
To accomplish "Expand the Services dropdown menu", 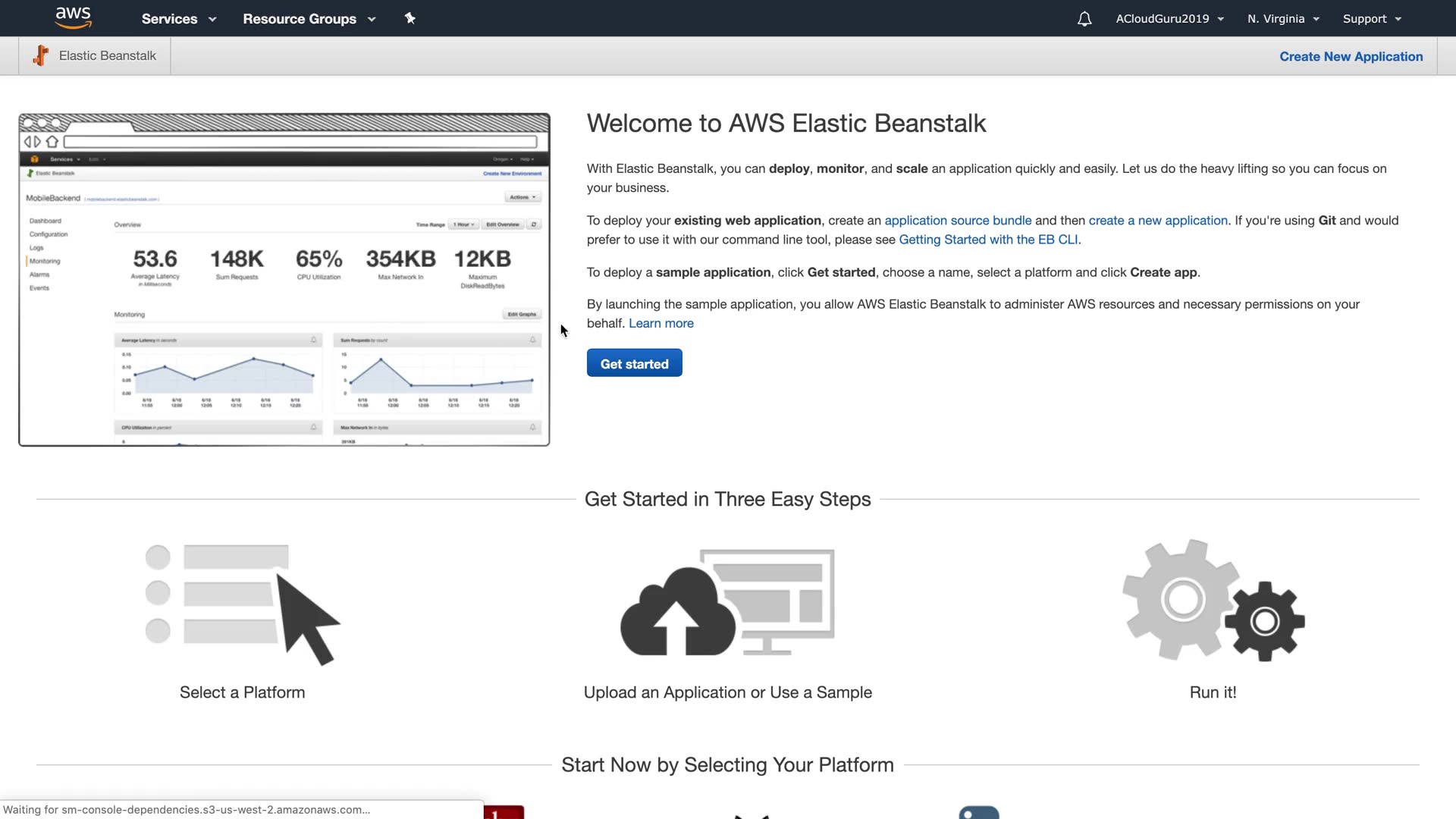I will click(x=178, y=19).
